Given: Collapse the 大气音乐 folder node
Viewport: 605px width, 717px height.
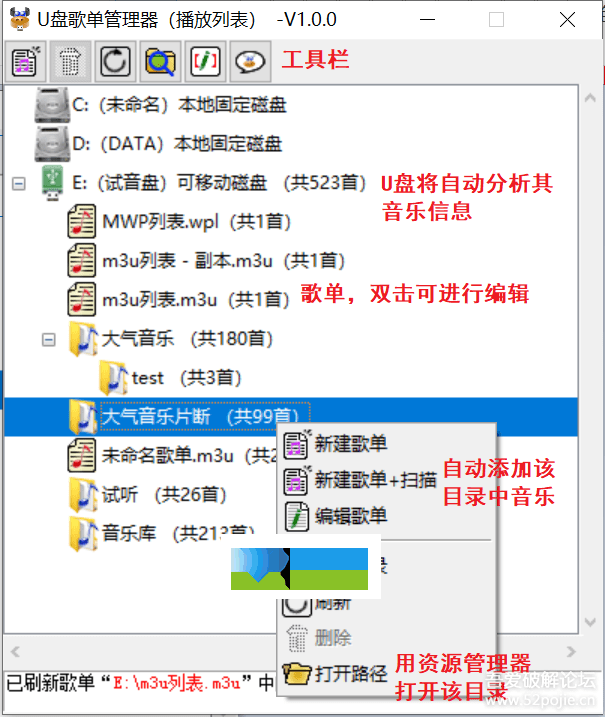Looking at the screenshot, I should [x=48, y=340].
